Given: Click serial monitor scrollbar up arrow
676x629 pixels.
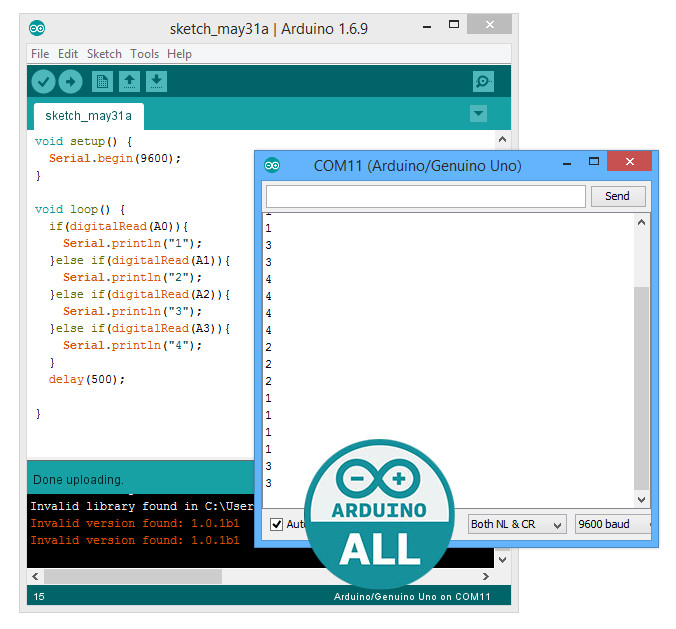Looking at the screenshot, I should (642, 222).
